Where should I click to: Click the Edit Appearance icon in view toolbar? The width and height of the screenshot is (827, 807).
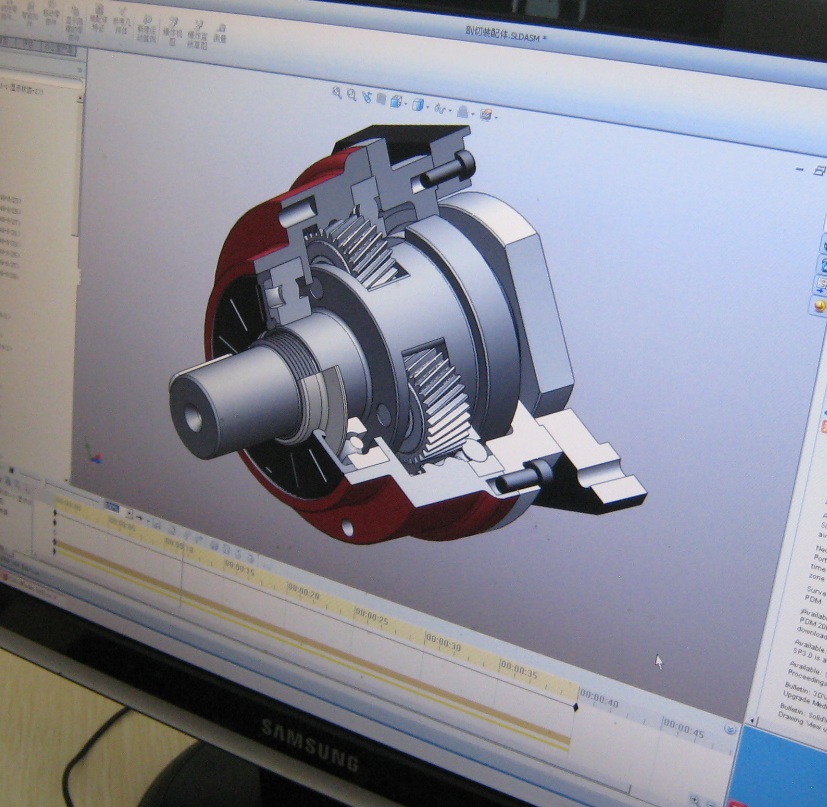(463, 112)
